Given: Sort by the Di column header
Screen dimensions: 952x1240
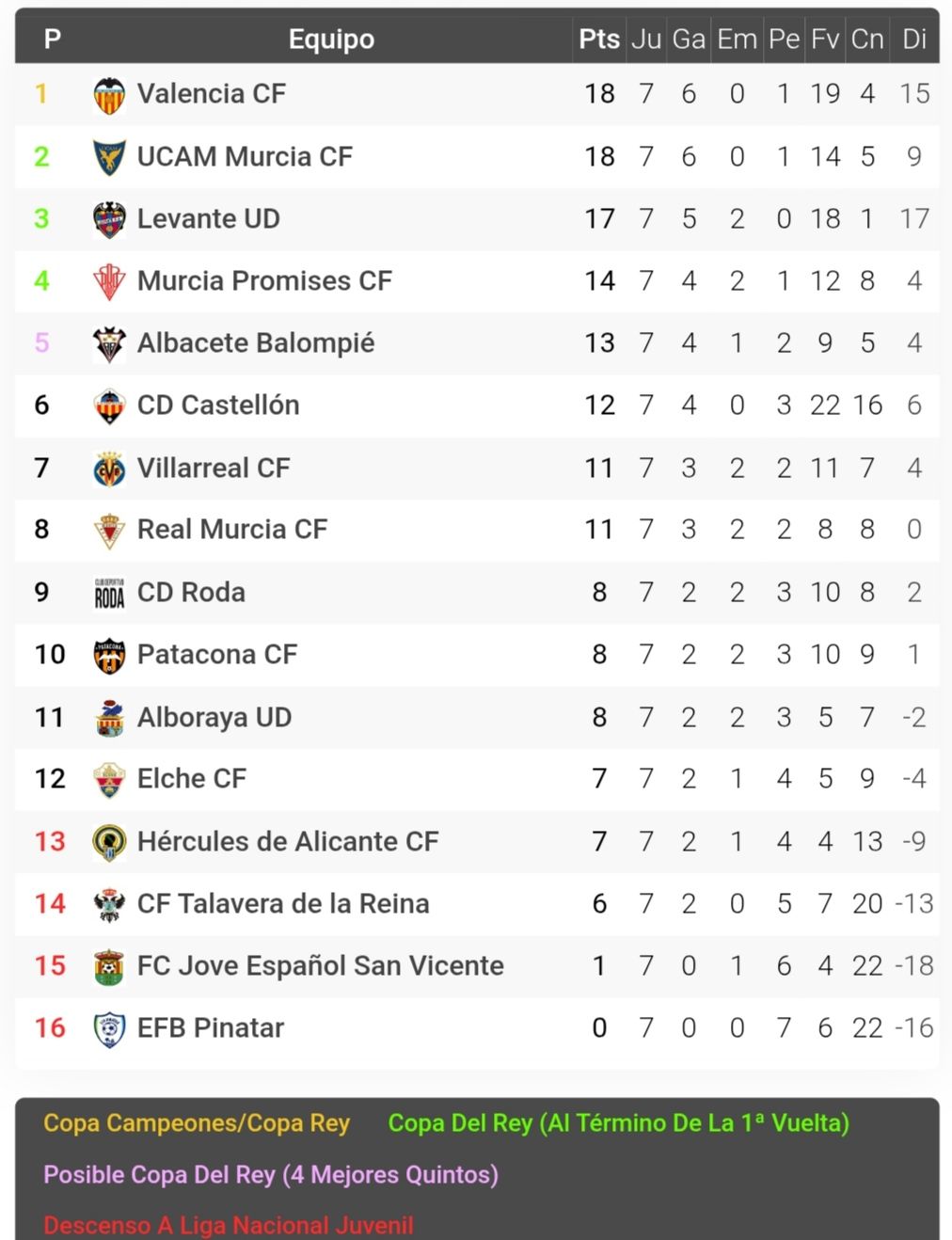Looking at the screenshot, I should 914,39.
